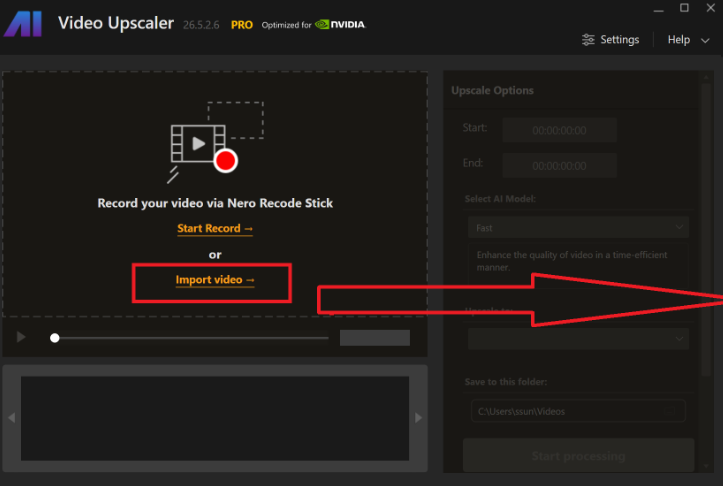Open the Upscale to dropdown
The height and width of the screenshot is (486, 723).
(578, 339)
